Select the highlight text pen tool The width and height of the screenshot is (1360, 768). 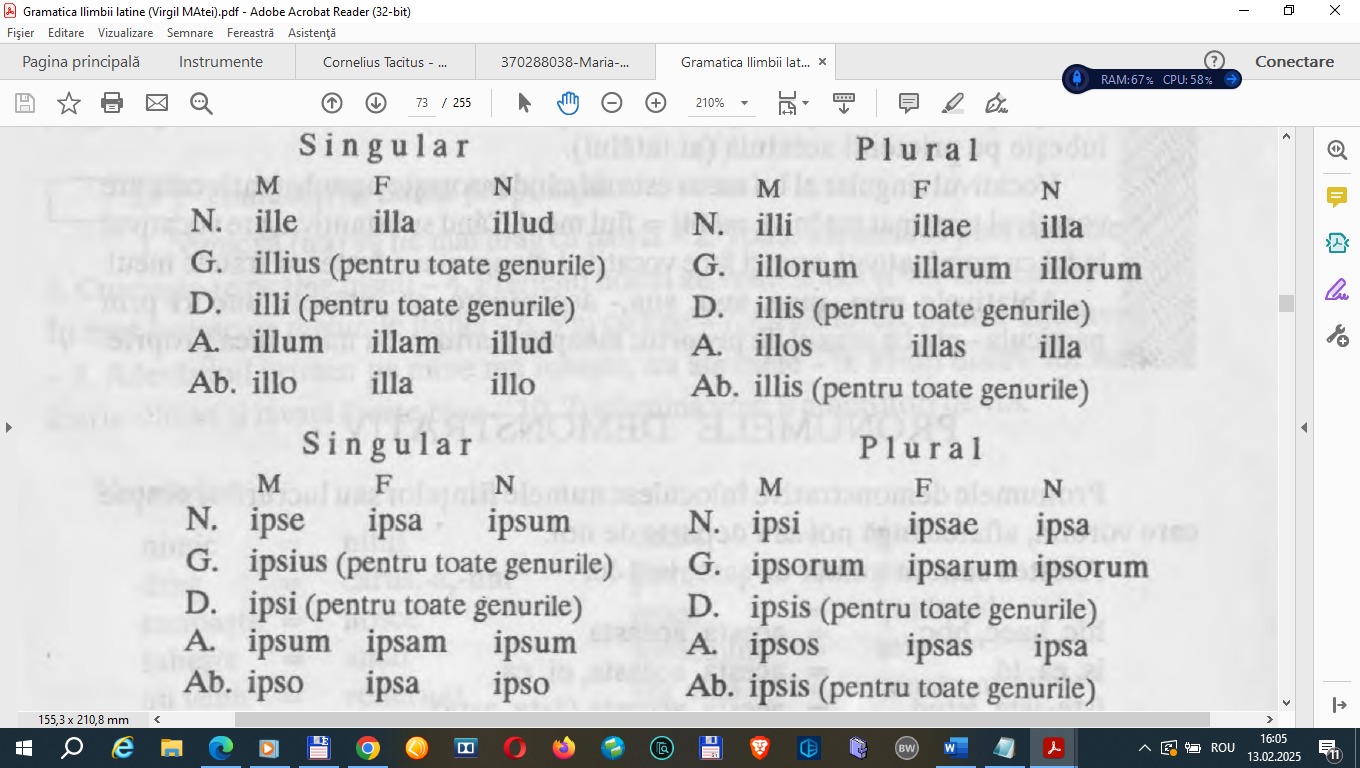click(952, 103)
